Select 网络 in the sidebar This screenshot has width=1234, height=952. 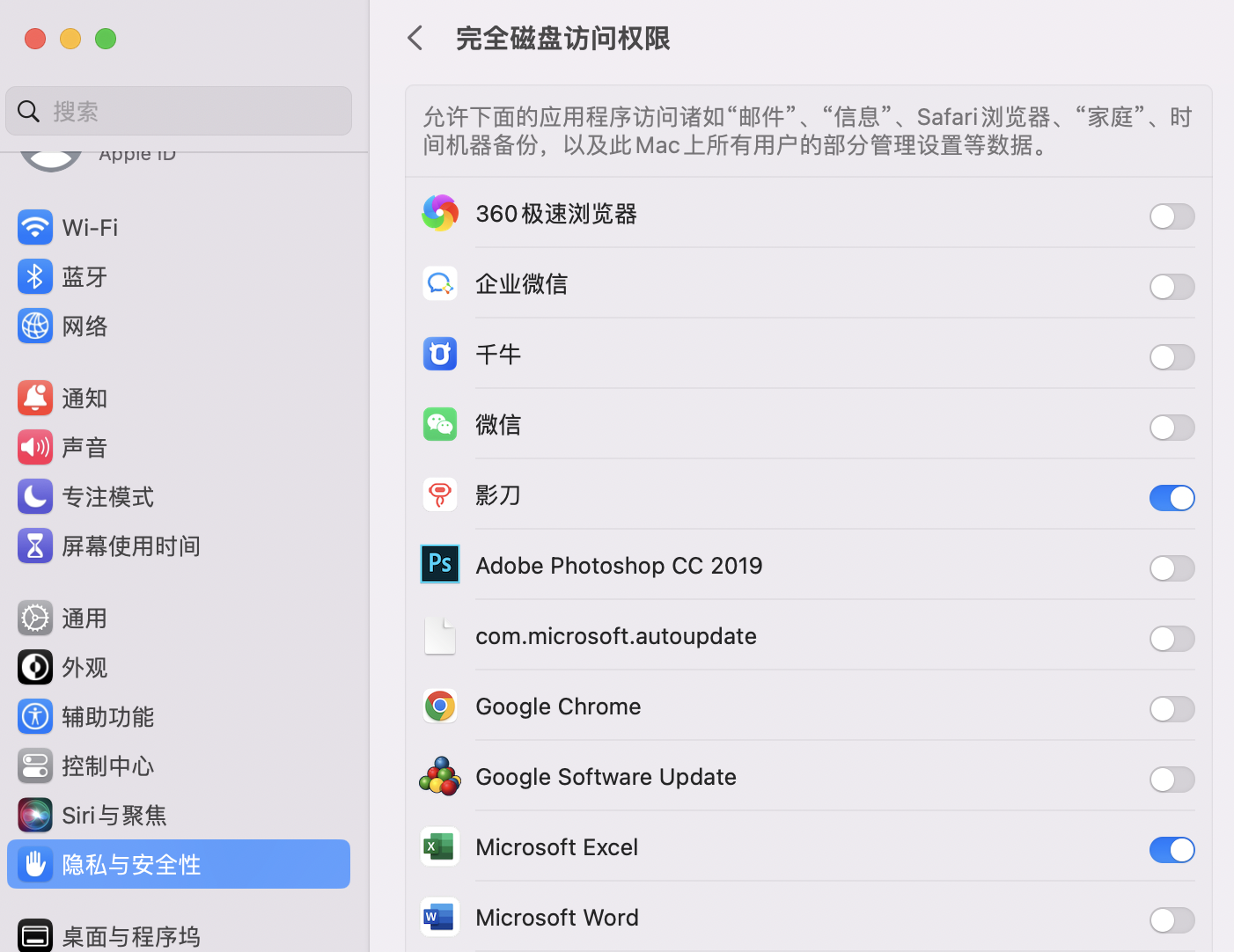(x=179, y=326)
